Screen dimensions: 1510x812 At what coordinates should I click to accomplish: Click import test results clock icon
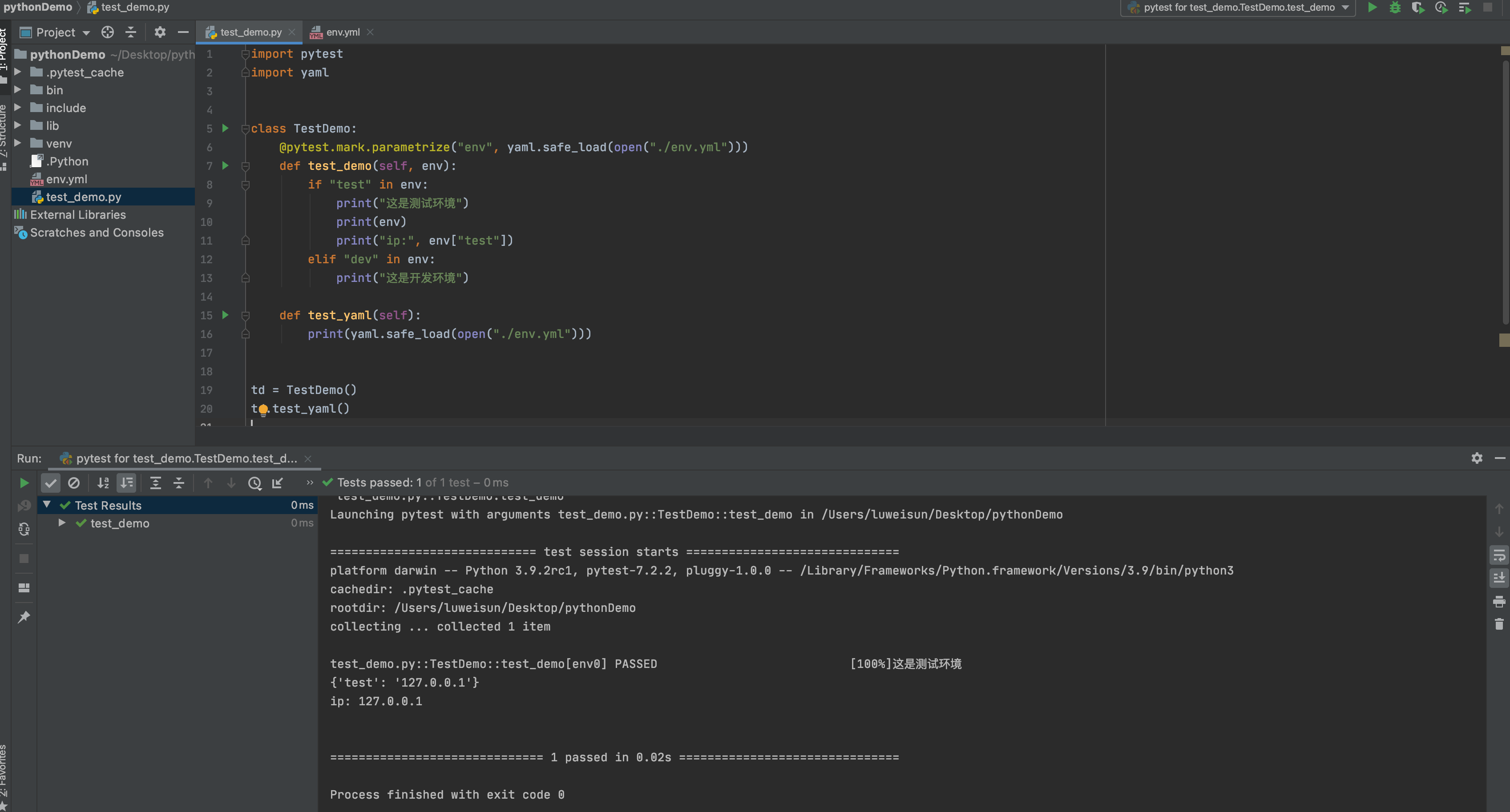pos(254,483)
